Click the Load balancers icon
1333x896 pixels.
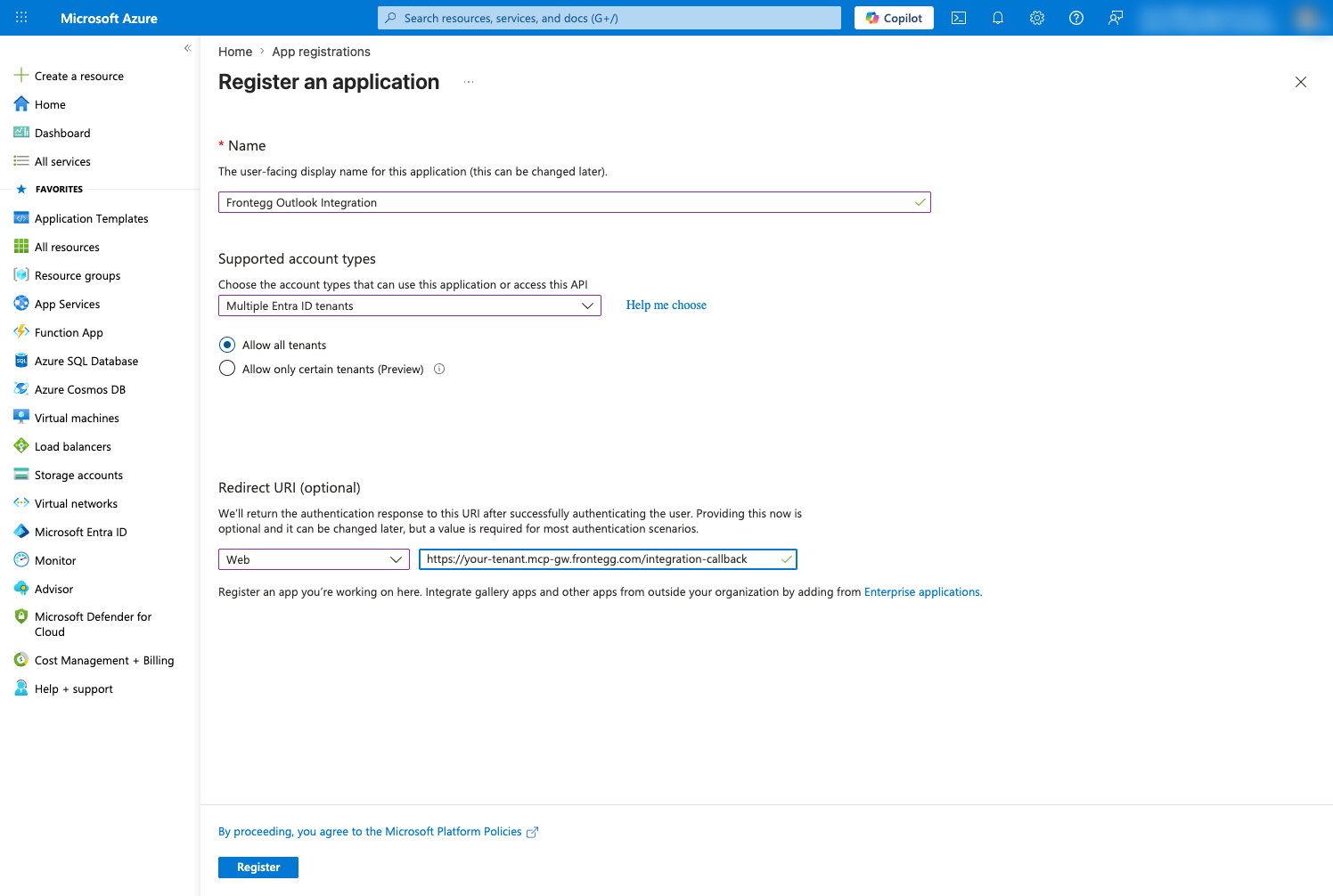21,446
